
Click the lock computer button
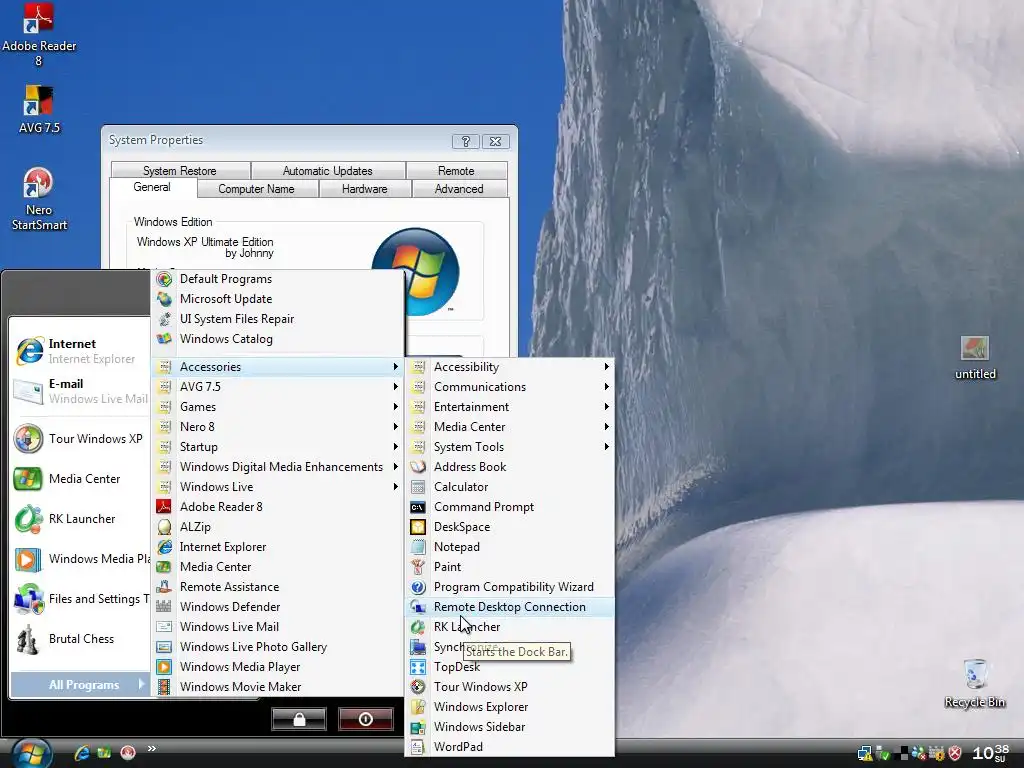(x=298, y=719)
